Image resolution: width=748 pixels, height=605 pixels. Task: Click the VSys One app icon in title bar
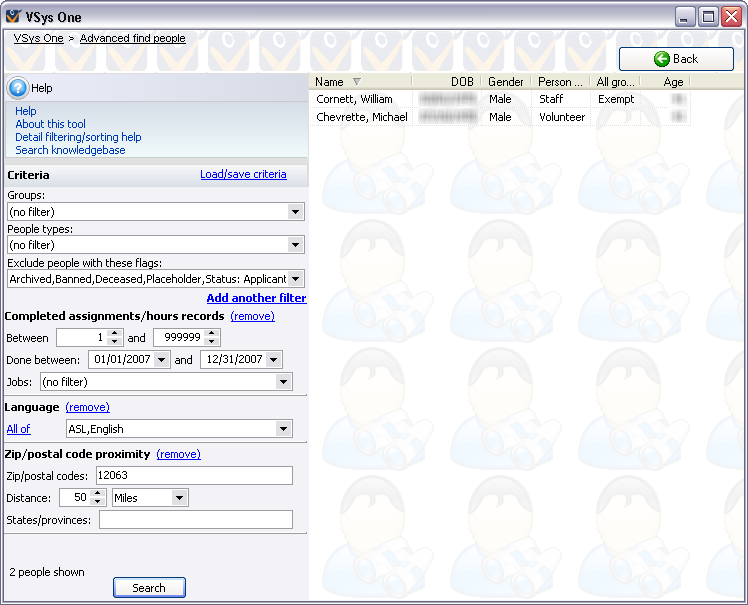pos(13,16)
